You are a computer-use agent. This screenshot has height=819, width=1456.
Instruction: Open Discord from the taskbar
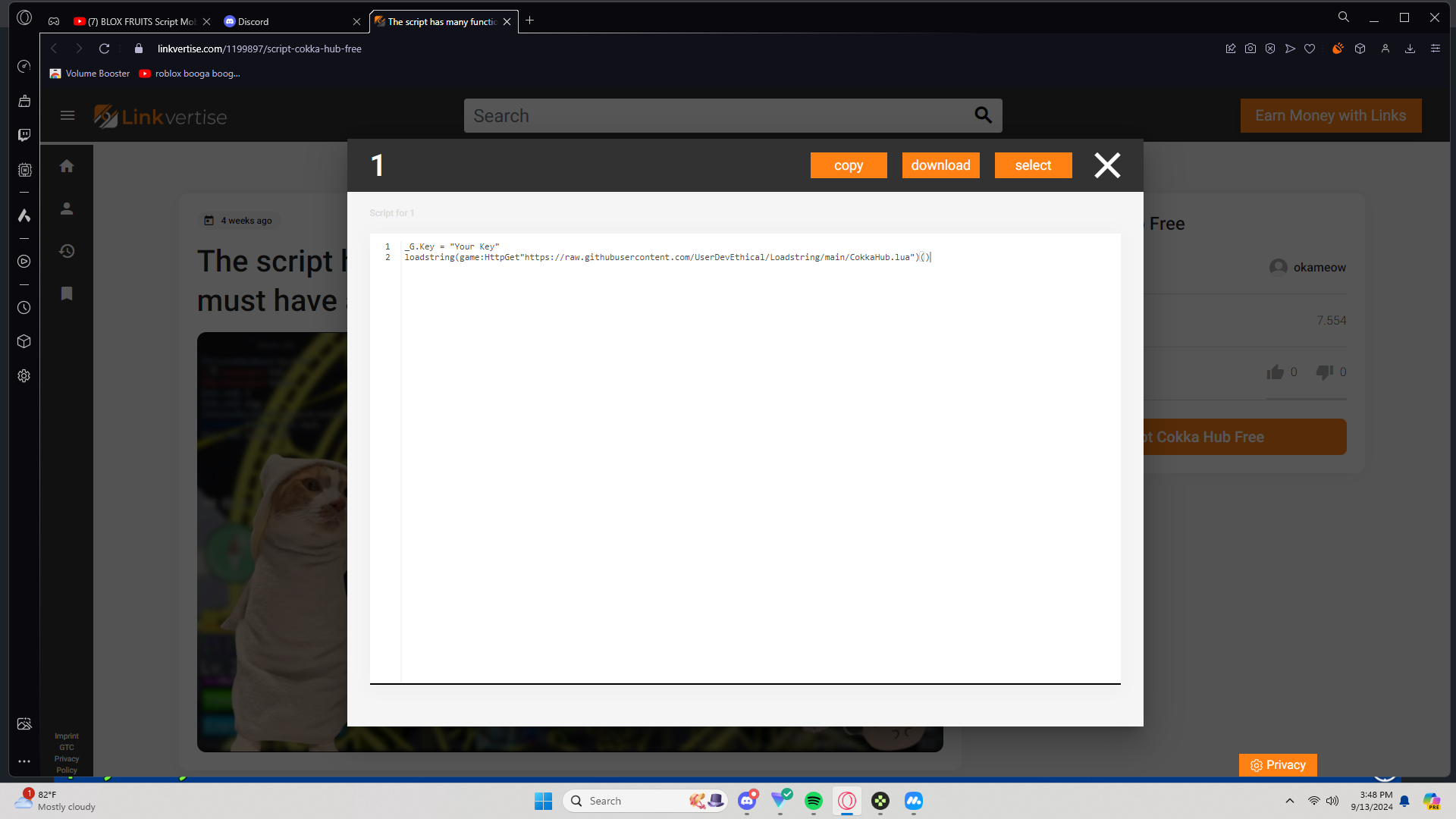(x=747, y=801)
